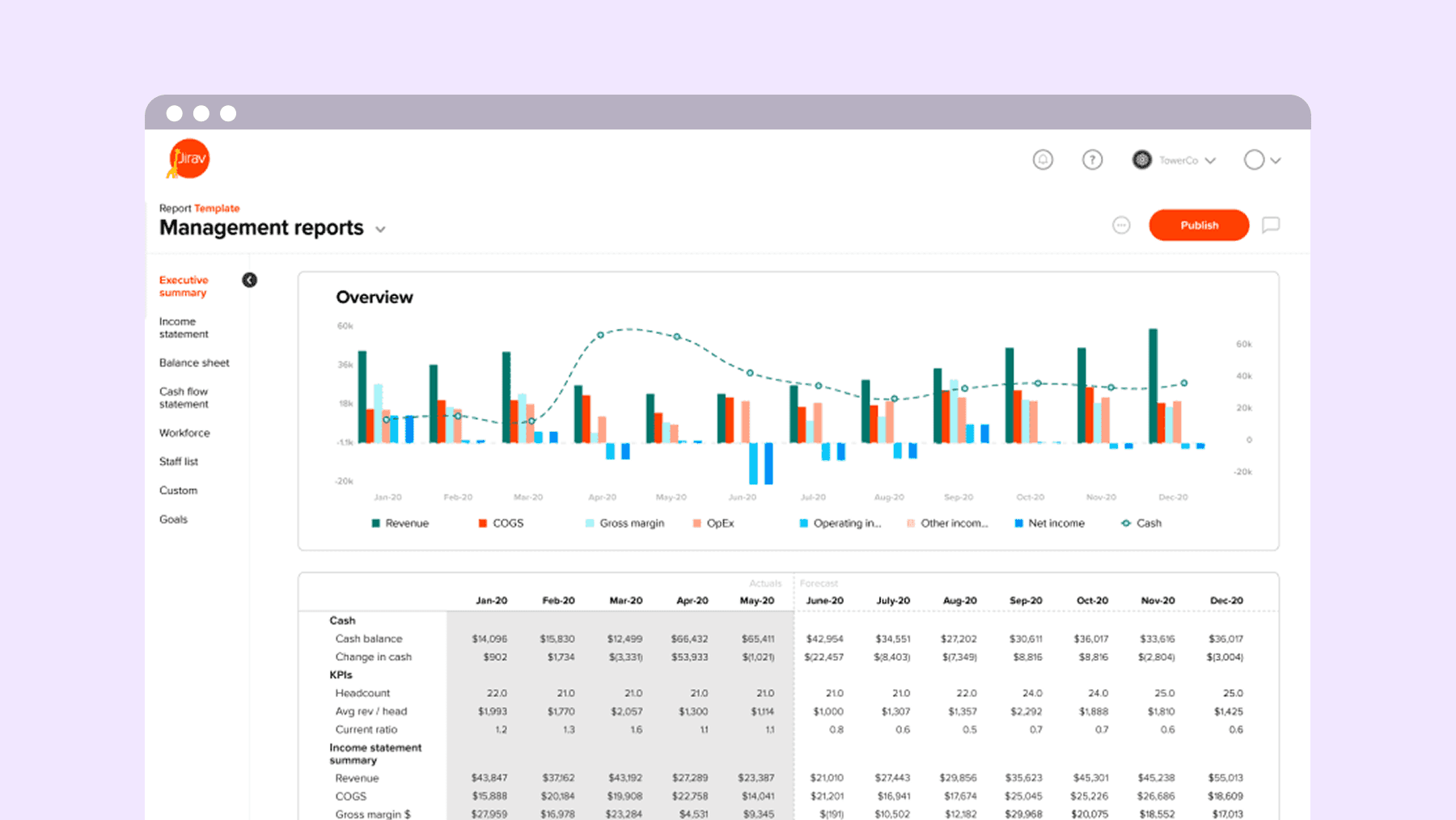
Task: Click the Overview chart title
Action: [375, 298]
